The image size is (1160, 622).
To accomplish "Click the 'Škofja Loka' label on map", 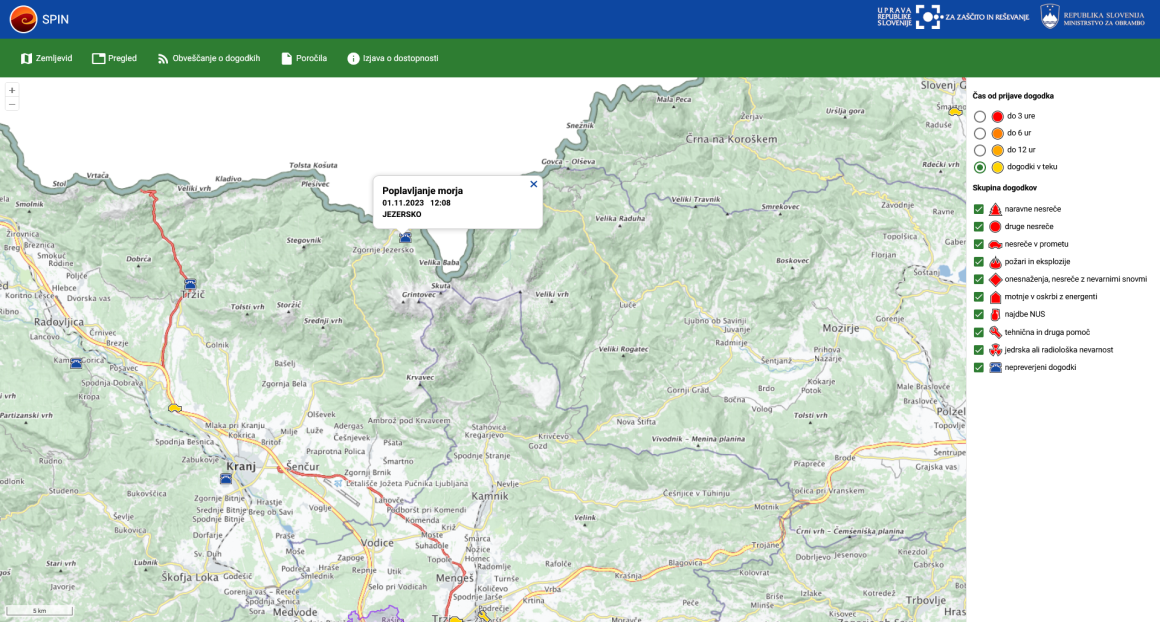I will point(189,577).
